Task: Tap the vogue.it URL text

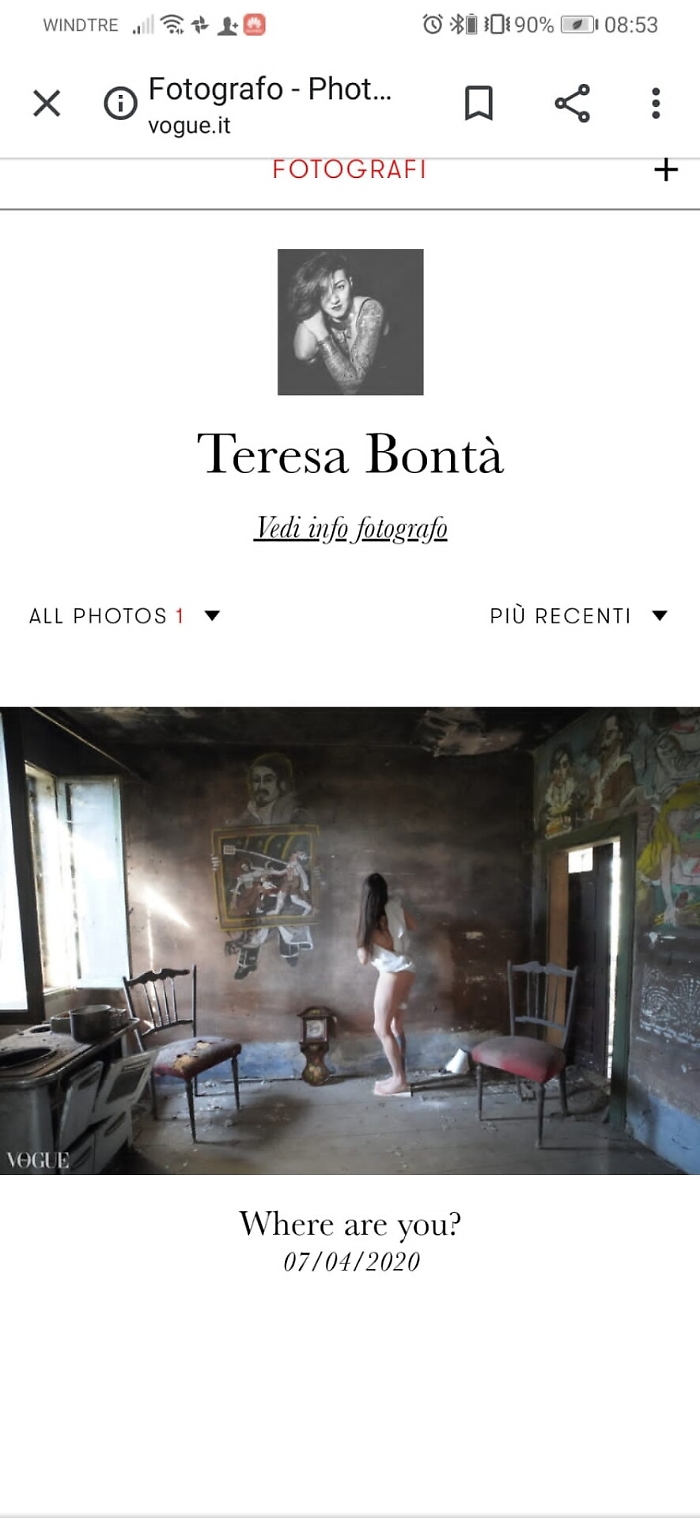Action: click(189, 127)
